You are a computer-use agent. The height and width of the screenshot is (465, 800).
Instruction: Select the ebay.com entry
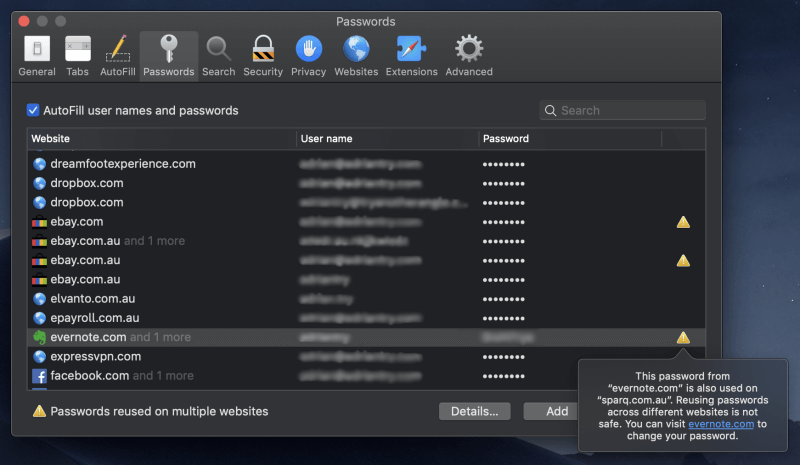(x=366, y=222)
